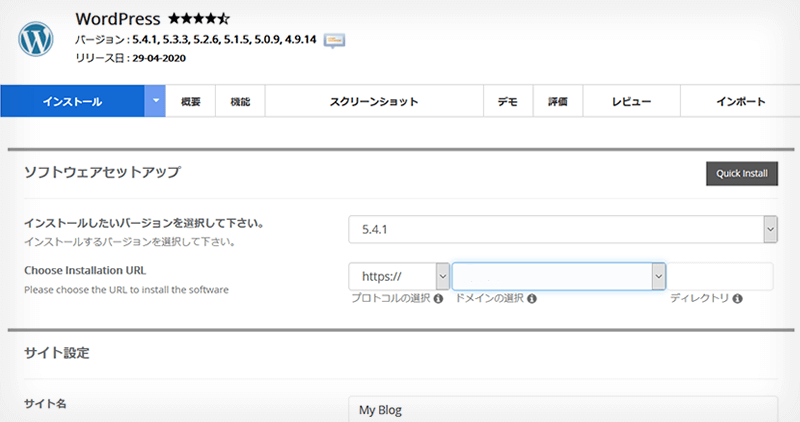800x422 pixels.
Task: Open the スクリーンショット tab
Action: tap(374, 102)
